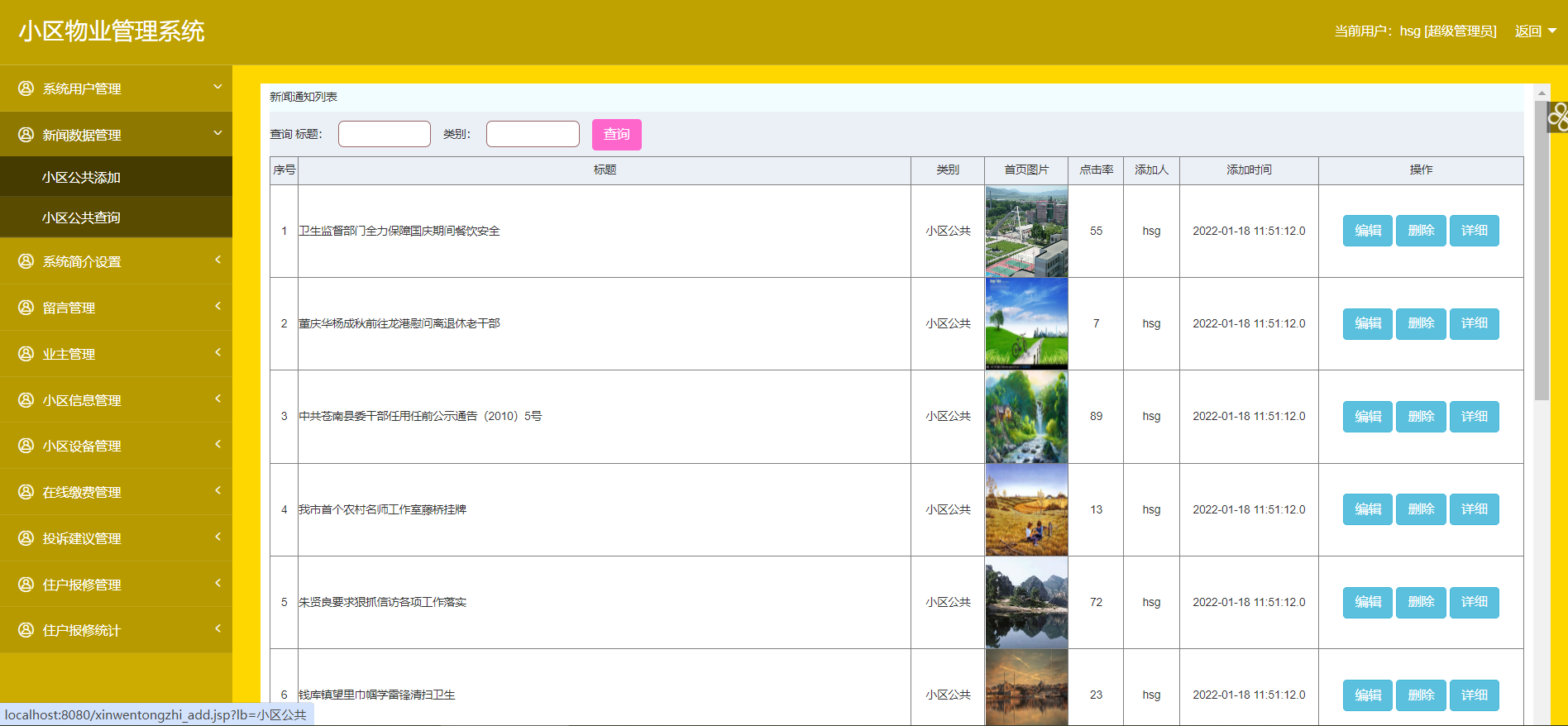Click the pink 查询 button
The image size is (1568, 726).
click(617, 134)
